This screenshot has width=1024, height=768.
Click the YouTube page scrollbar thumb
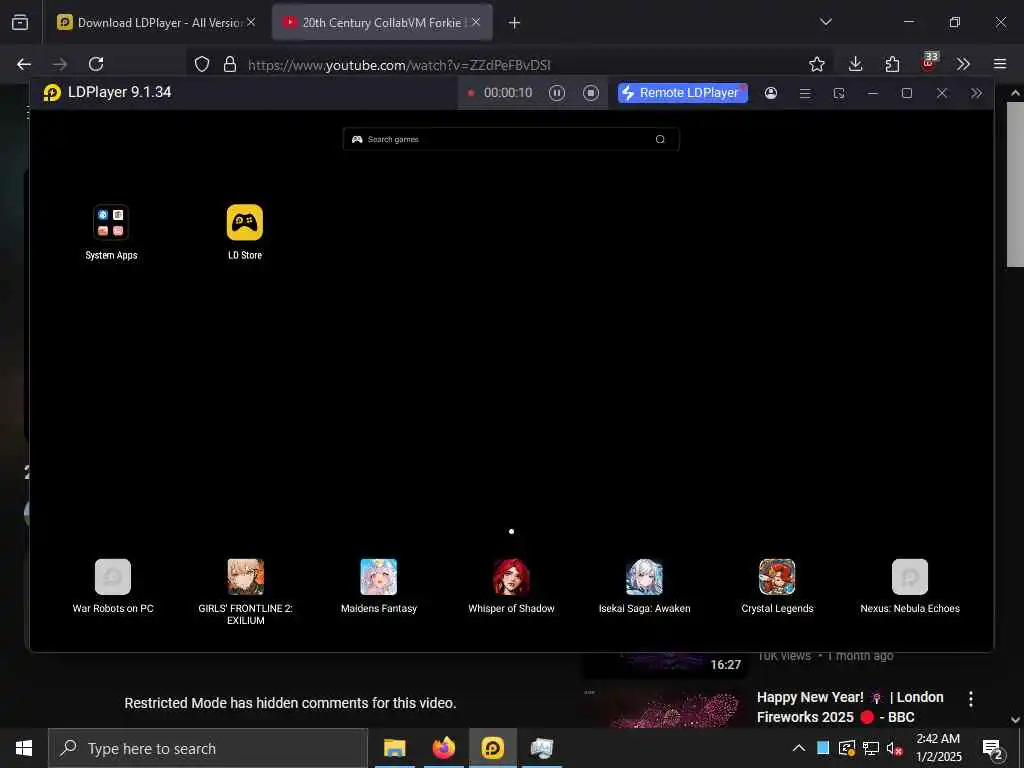click(x=1015, y=184)
